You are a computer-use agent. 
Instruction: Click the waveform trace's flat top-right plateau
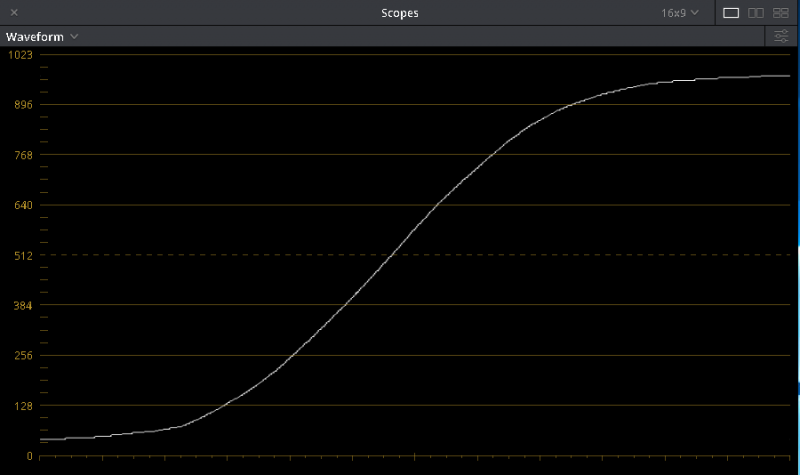[740, 77]
